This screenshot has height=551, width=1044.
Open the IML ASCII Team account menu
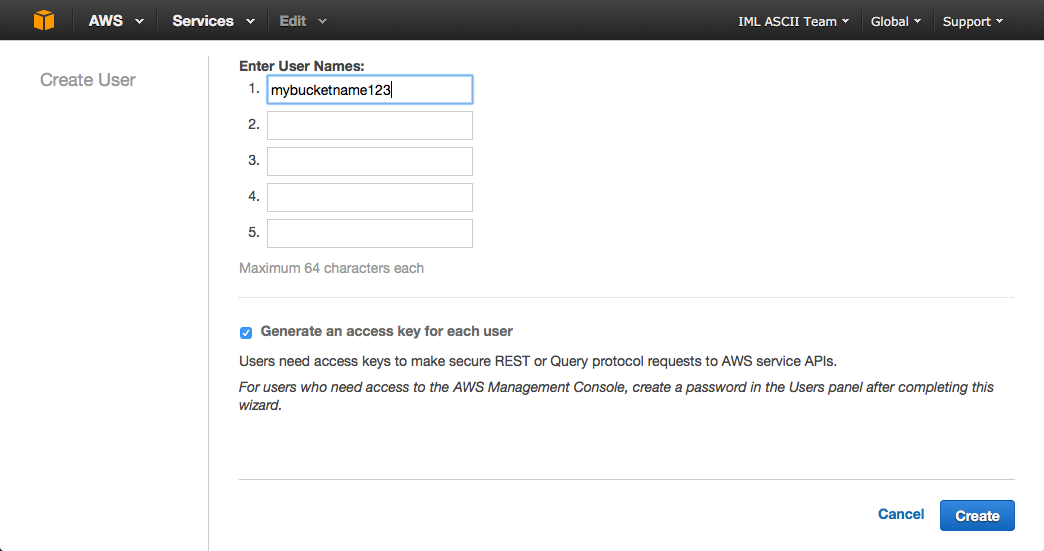point(794,21)
